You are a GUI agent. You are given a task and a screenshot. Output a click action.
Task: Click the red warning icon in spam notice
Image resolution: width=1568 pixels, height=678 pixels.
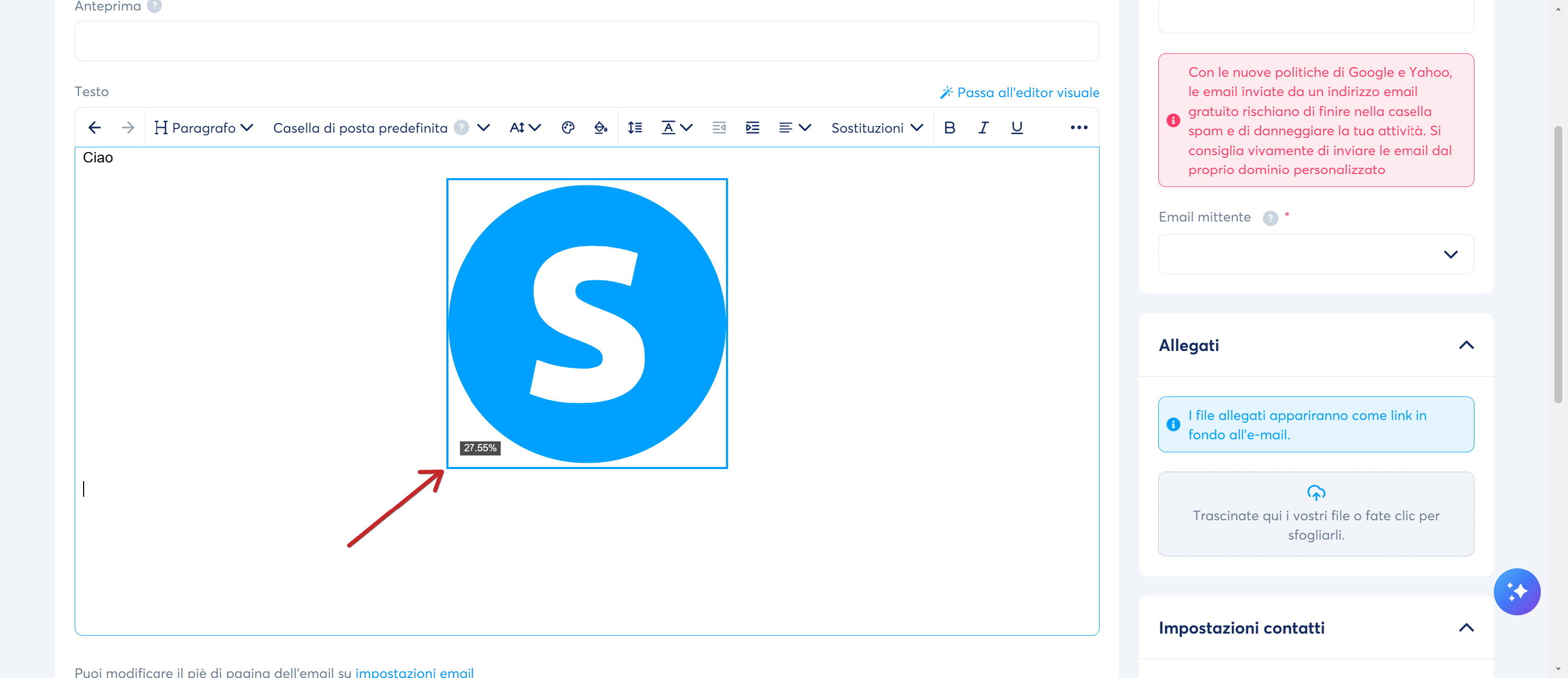1173,120
